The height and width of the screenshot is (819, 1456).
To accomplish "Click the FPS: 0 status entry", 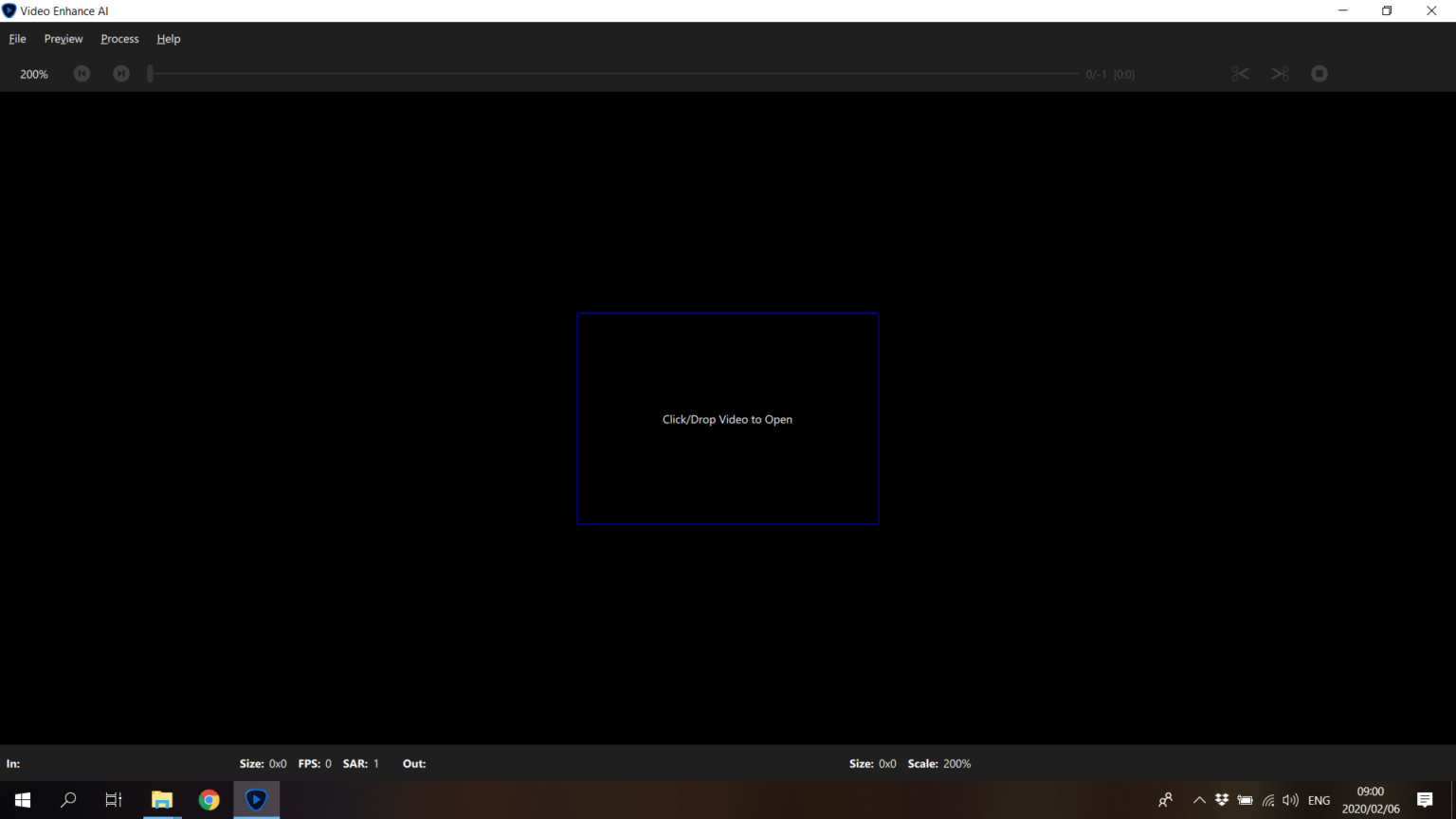I will coord(315,763).
